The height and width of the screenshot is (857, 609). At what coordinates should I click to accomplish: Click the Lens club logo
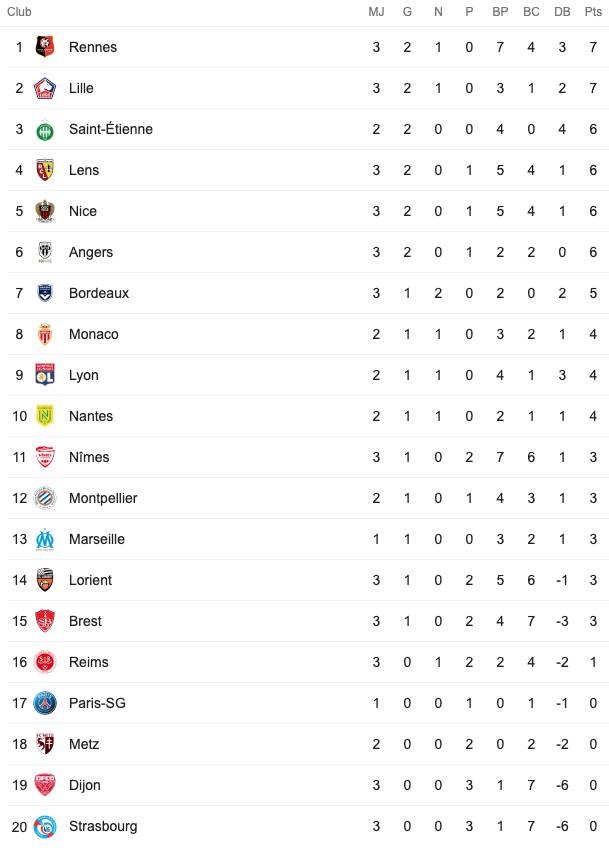click(x=45, y=170)
